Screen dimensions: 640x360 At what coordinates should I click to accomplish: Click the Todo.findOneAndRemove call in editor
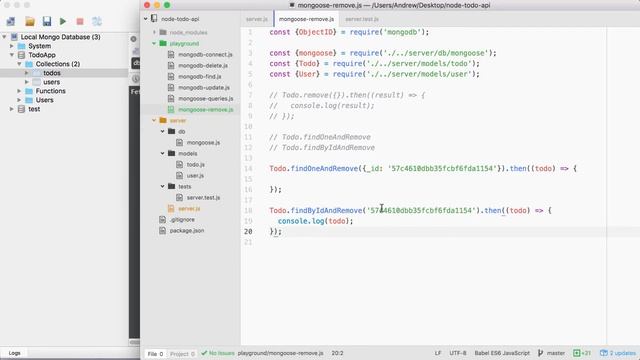(423, 169)
